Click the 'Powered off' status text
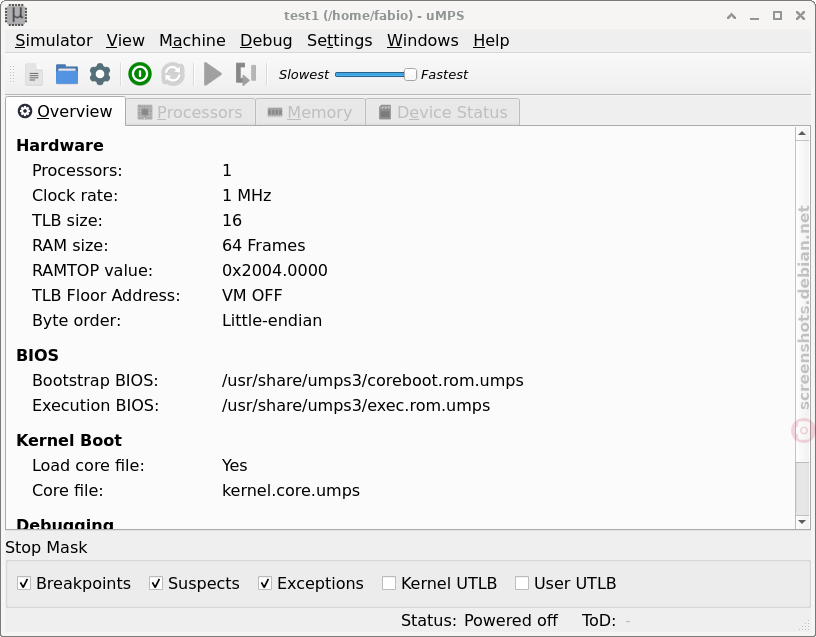 click(x=511, y=620)
